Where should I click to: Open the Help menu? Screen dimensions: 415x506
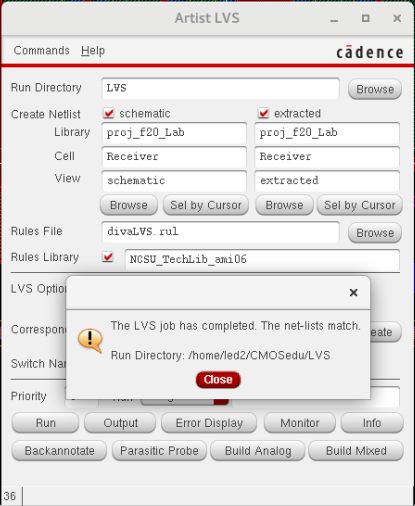[93, 51]
